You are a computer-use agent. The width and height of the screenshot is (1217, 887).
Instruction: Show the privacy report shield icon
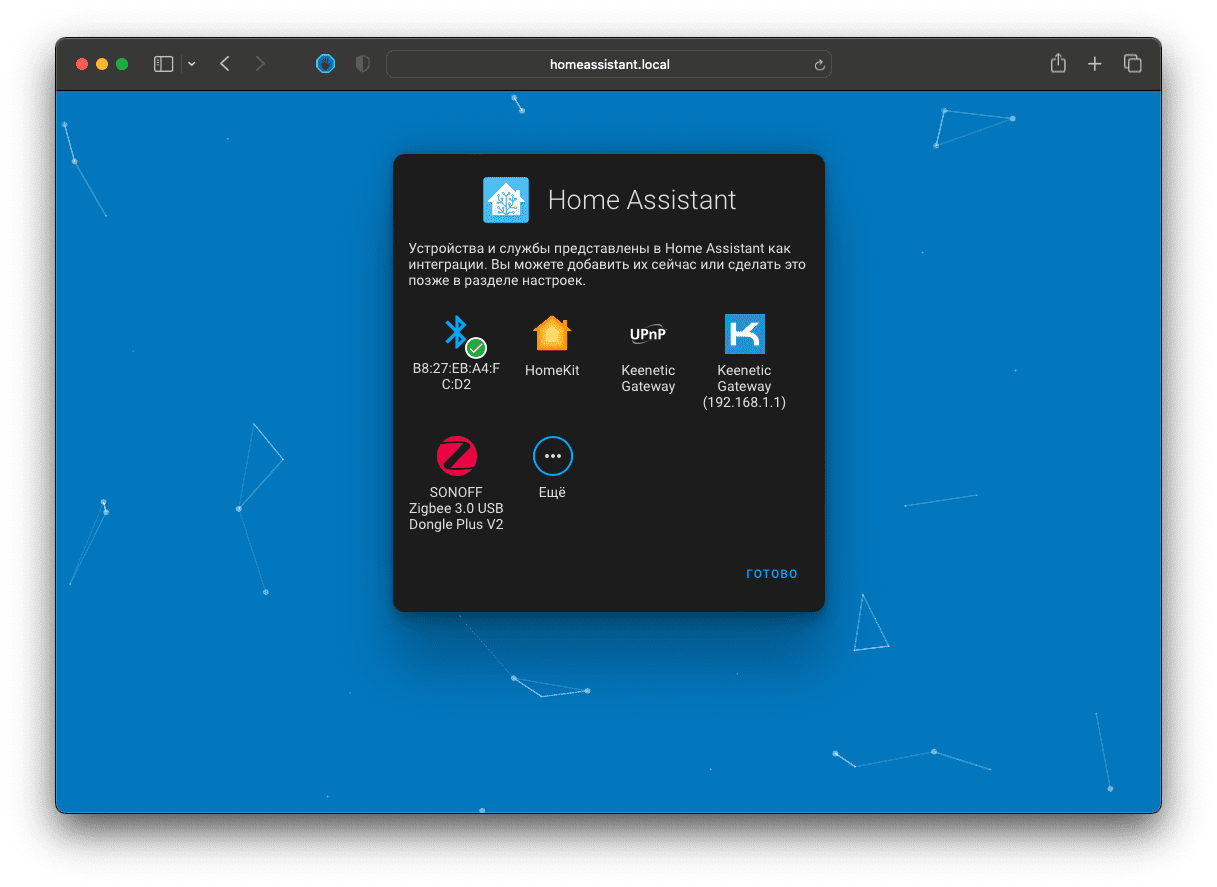point(363,64)
